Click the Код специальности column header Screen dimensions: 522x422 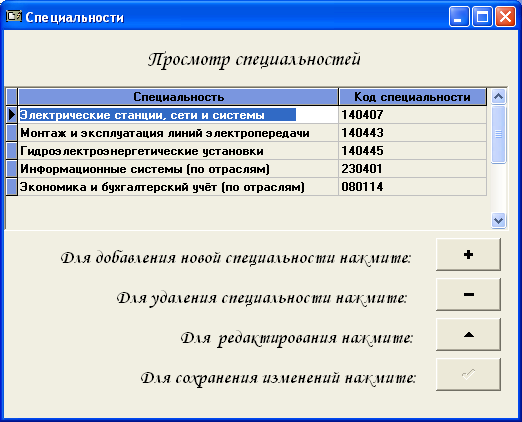[412, 97]
